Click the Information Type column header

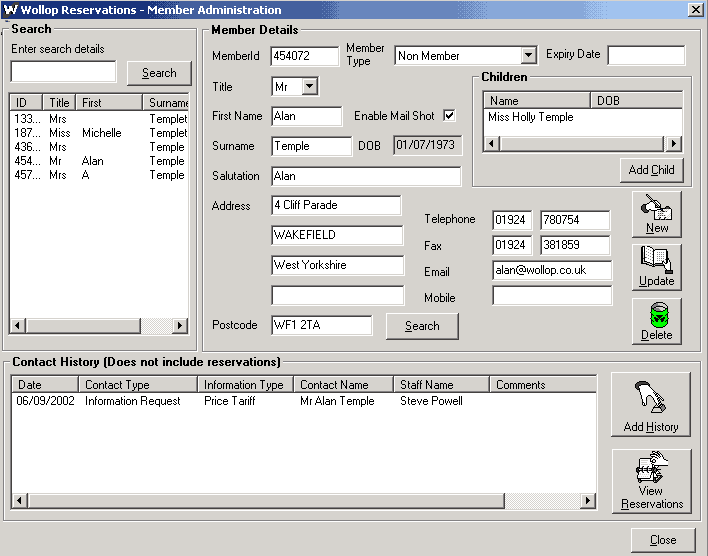pyautogui.click(x=246, y=384)
